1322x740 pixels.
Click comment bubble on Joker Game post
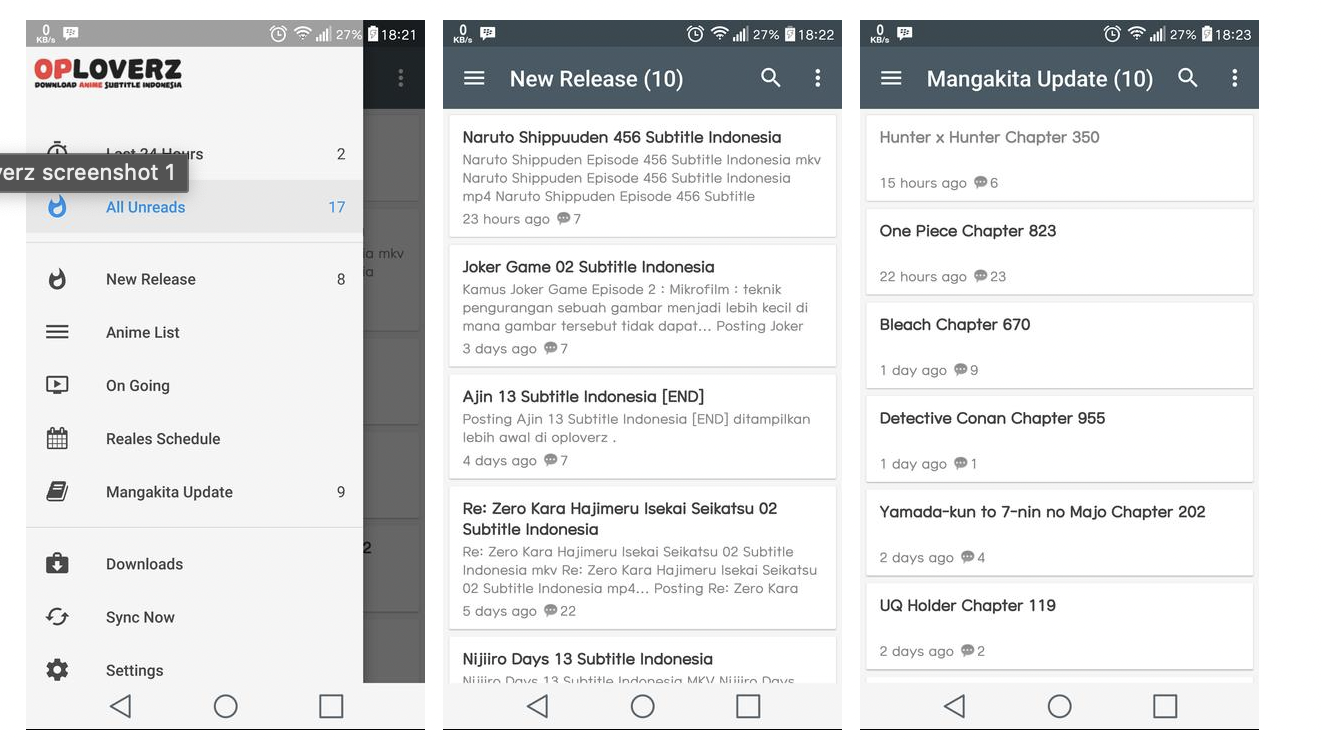point(551,348)
